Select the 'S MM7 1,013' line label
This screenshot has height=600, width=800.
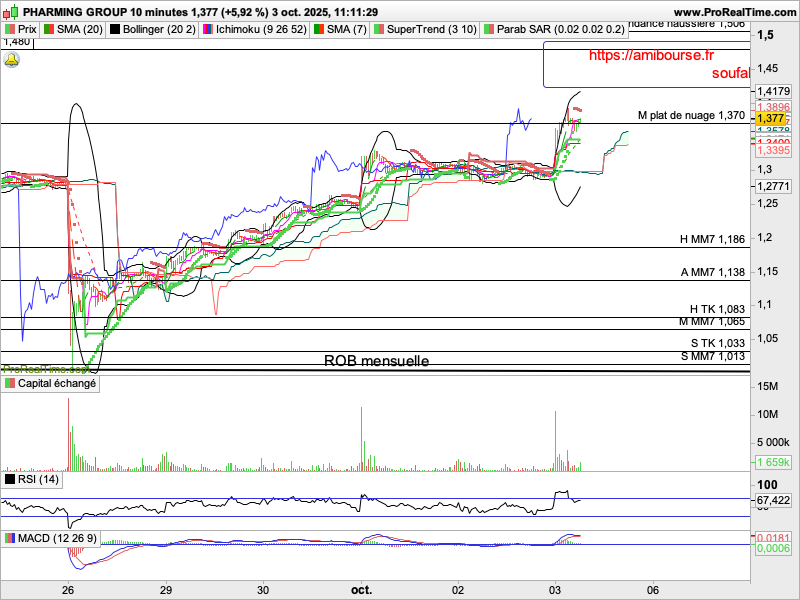pyautogui.click(x=713, y=357)
